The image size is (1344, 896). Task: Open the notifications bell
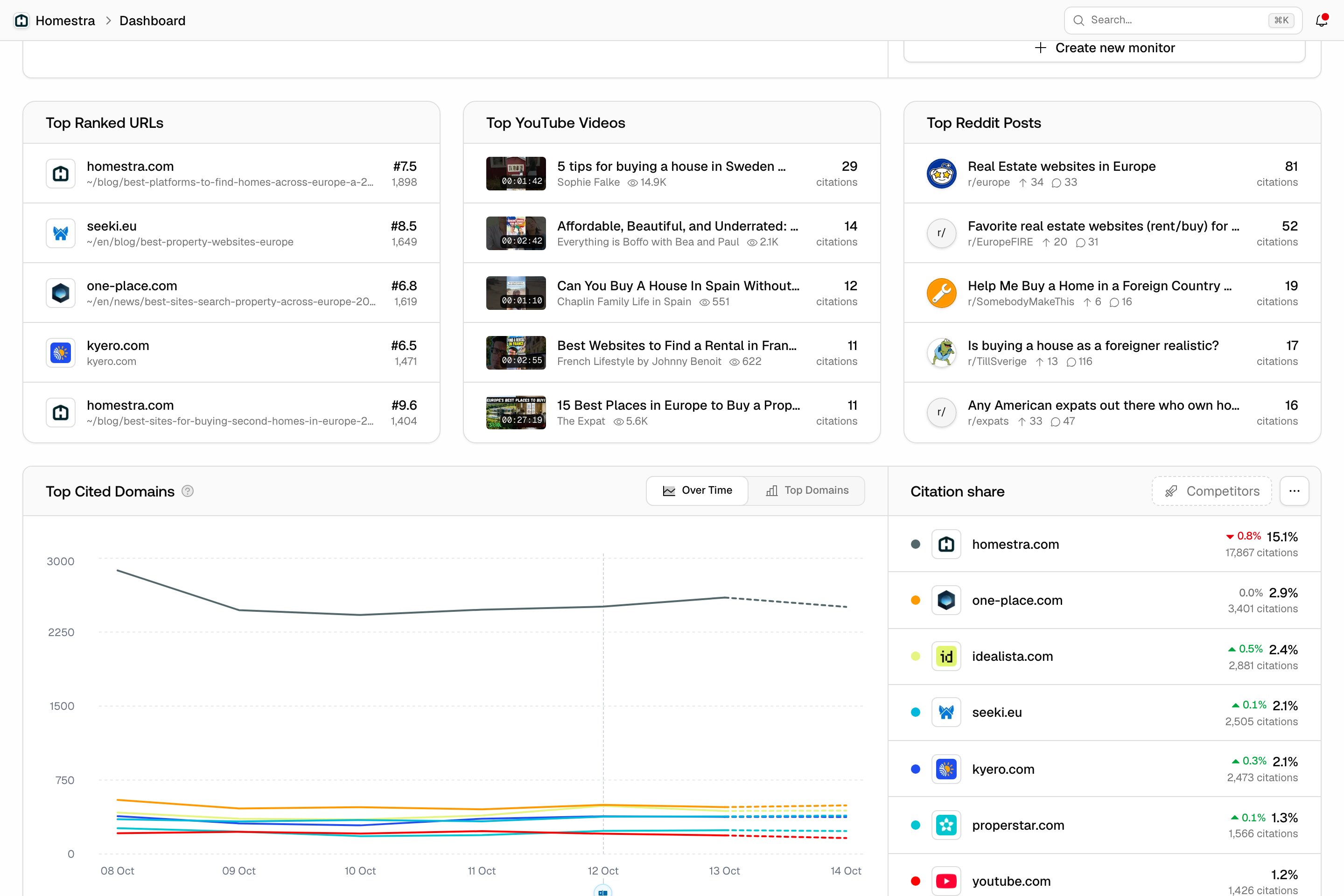pyautogui.click(x=1321, y=21)
